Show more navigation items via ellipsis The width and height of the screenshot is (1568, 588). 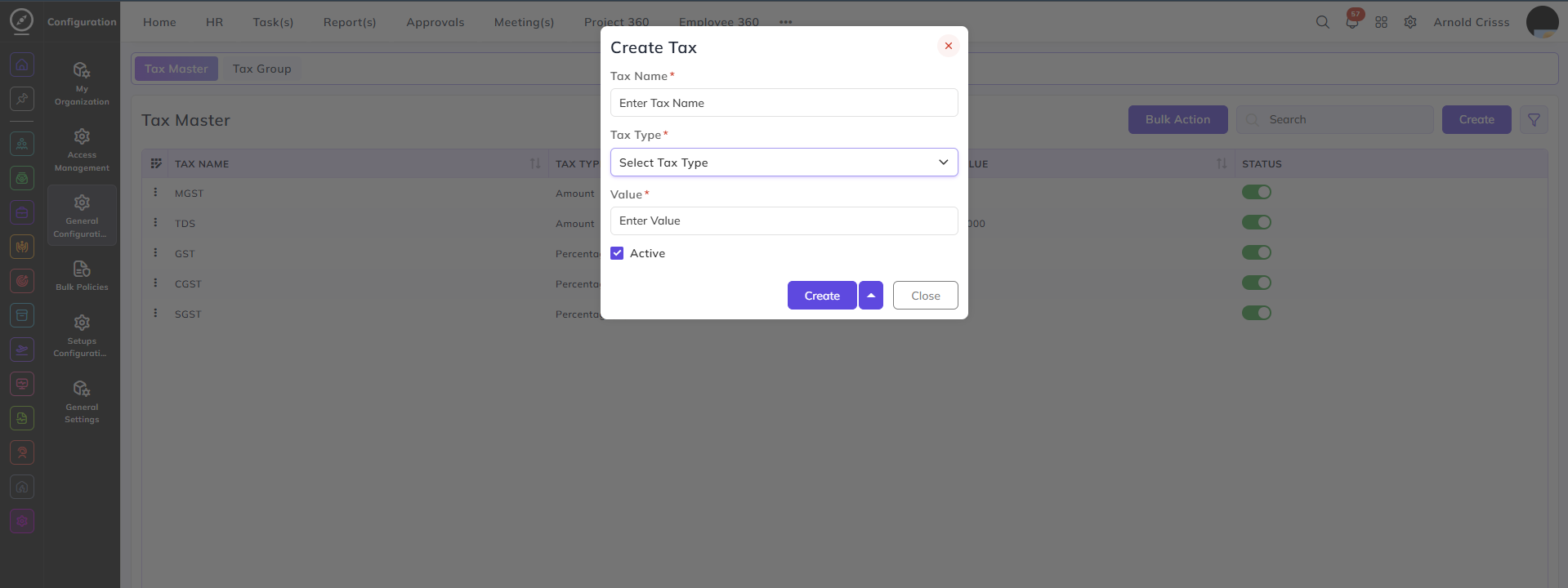tap(785, 22)
